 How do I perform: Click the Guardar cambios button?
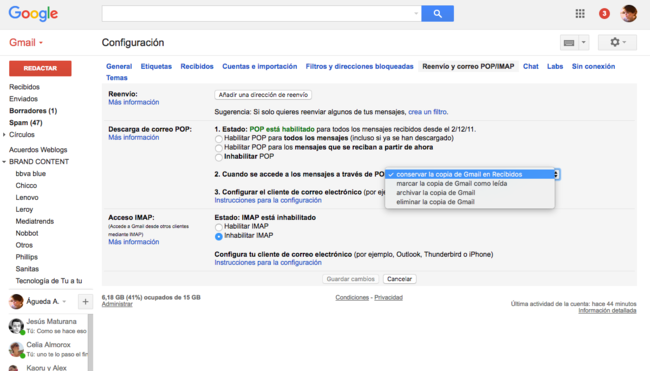click(350, 279)
